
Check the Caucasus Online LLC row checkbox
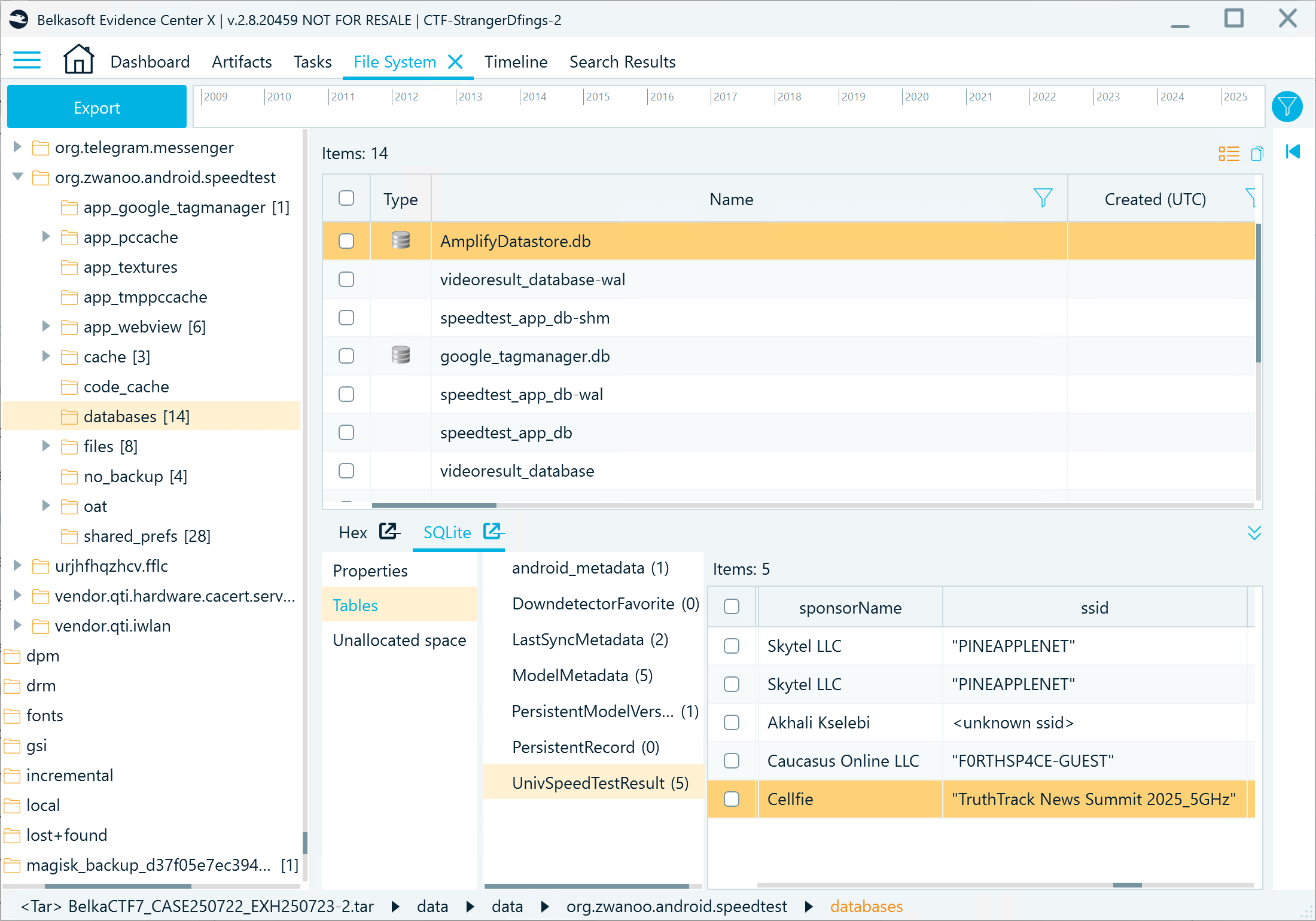coord(732,761)
